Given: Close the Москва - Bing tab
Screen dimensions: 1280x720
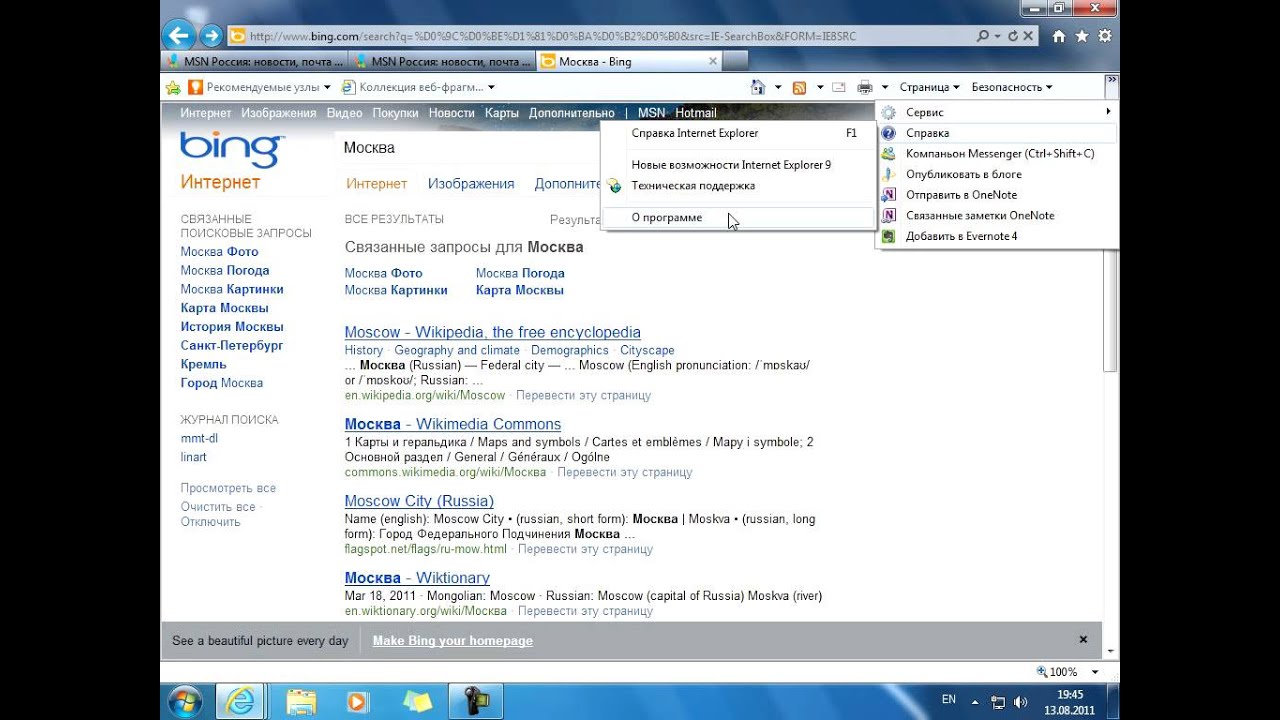Looking at the screenshot, I should pyautogui.click(x=713, y=61).
